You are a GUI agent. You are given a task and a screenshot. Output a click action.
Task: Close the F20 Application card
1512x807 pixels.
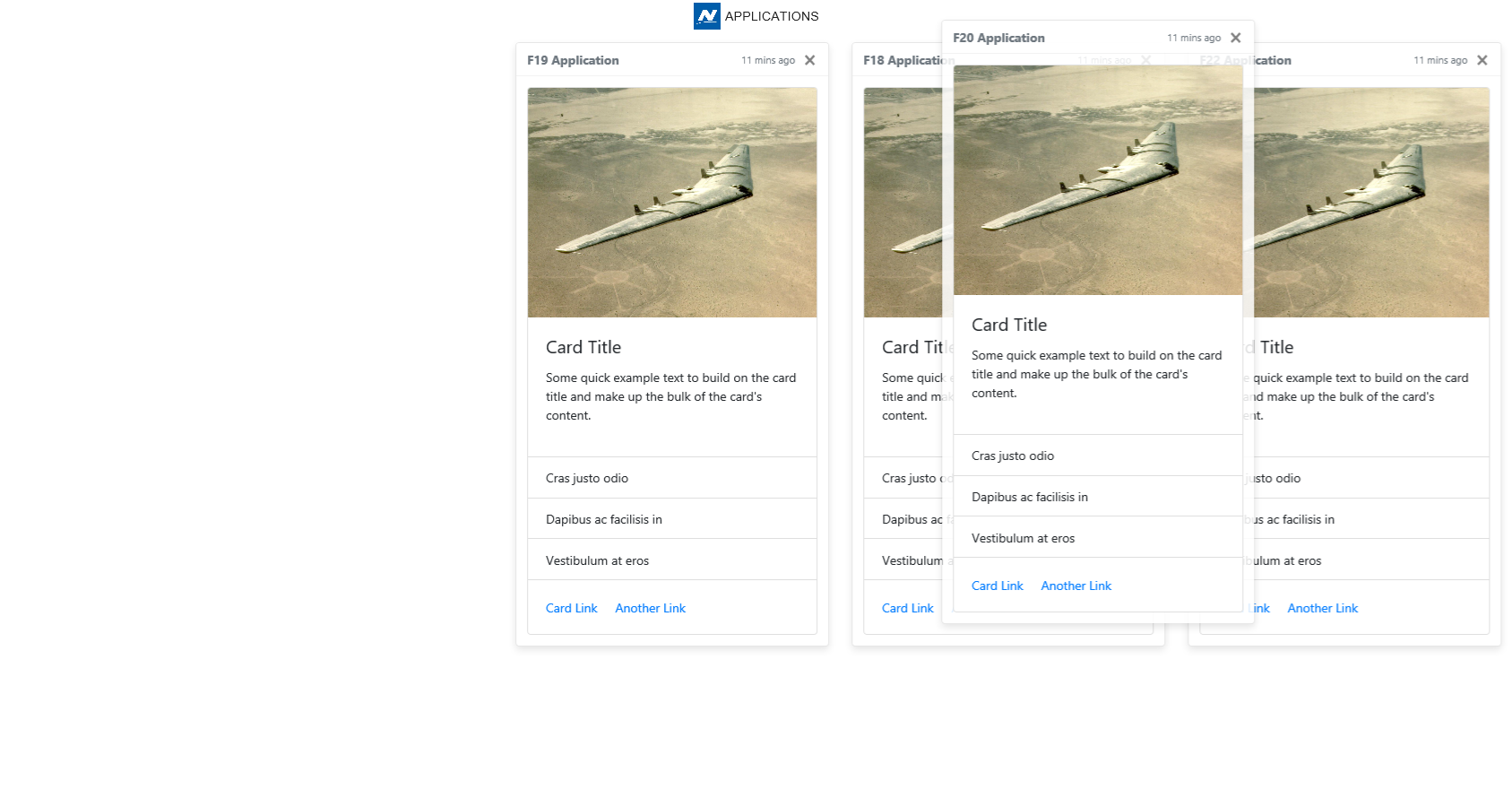pos(1236,38)
